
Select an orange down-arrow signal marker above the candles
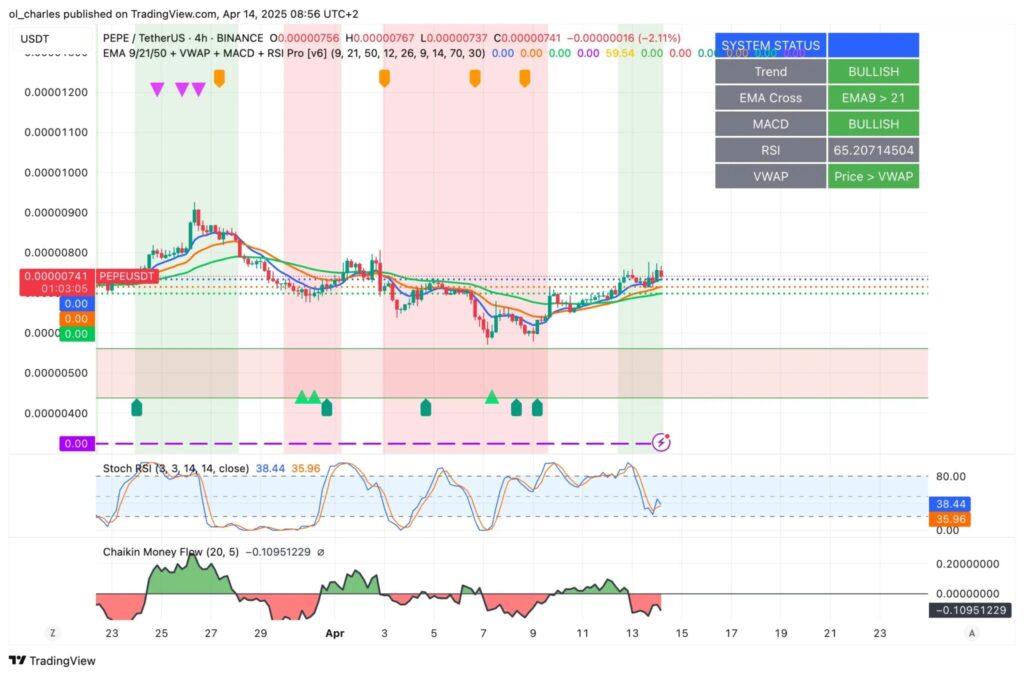220,76
